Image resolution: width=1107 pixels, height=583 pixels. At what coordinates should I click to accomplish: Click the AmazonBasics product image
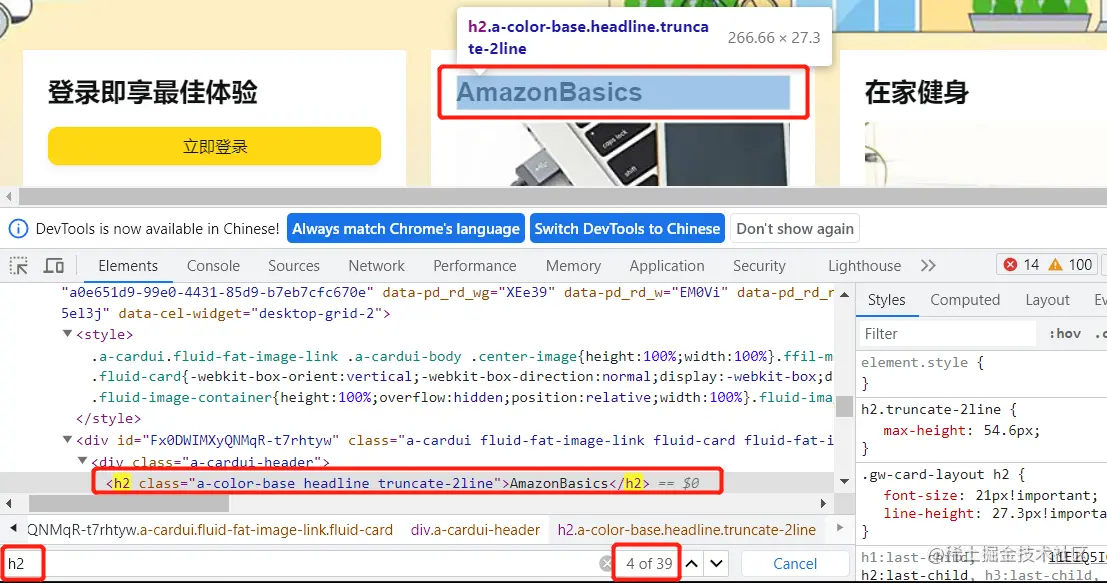pos(623,154)
